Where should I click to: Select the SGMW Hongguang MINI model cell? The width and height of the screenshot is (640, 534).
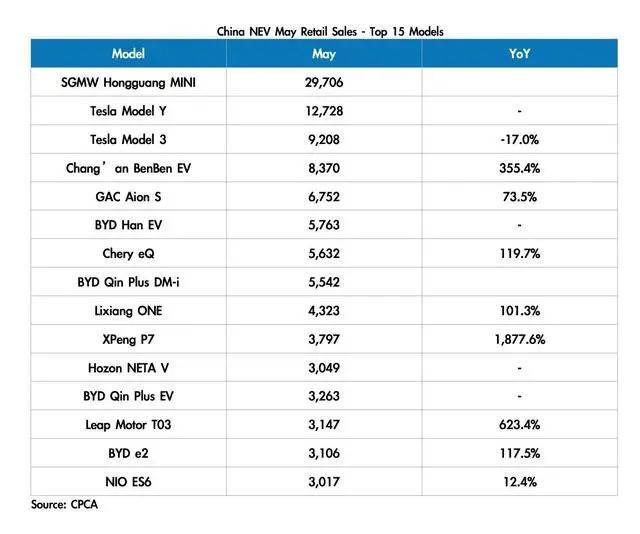click(128, 82)
